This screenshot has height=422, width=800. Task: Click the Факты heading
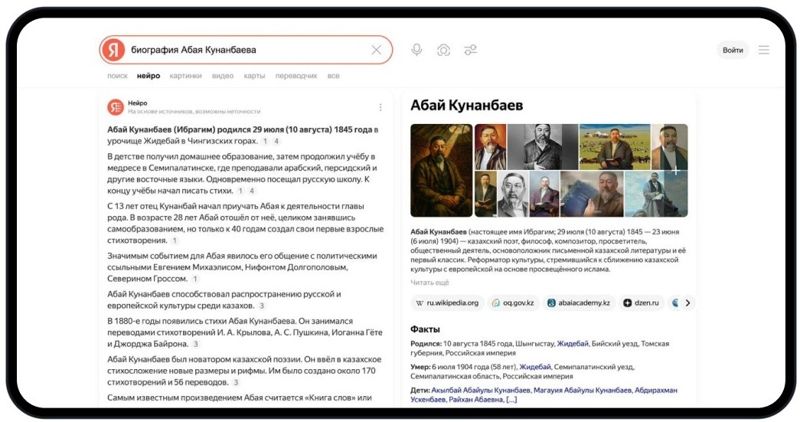[x=425, y=329]
